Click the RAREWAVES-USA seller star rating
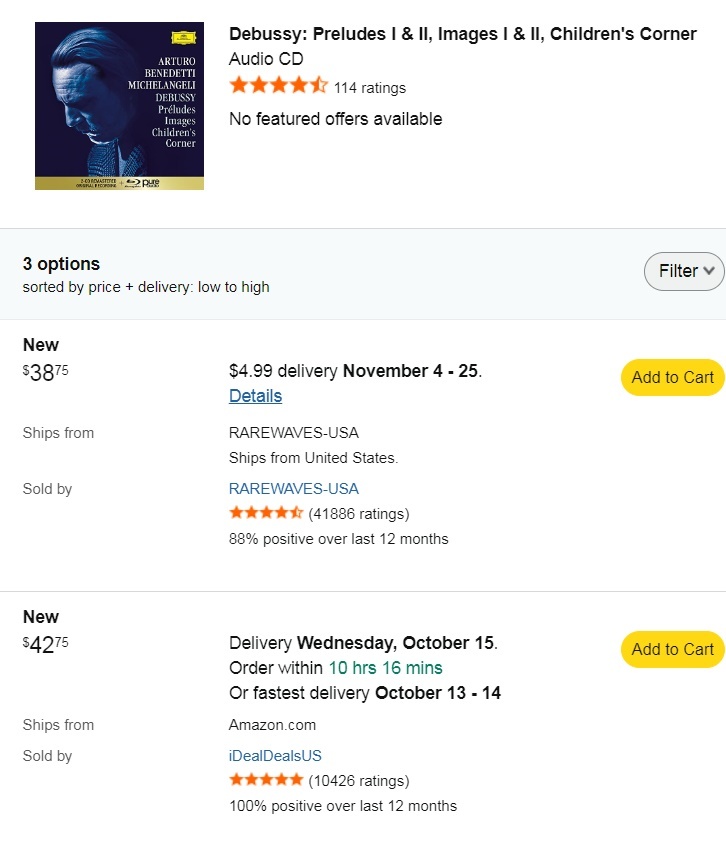726x853 pixels. [x=265, y=513]
